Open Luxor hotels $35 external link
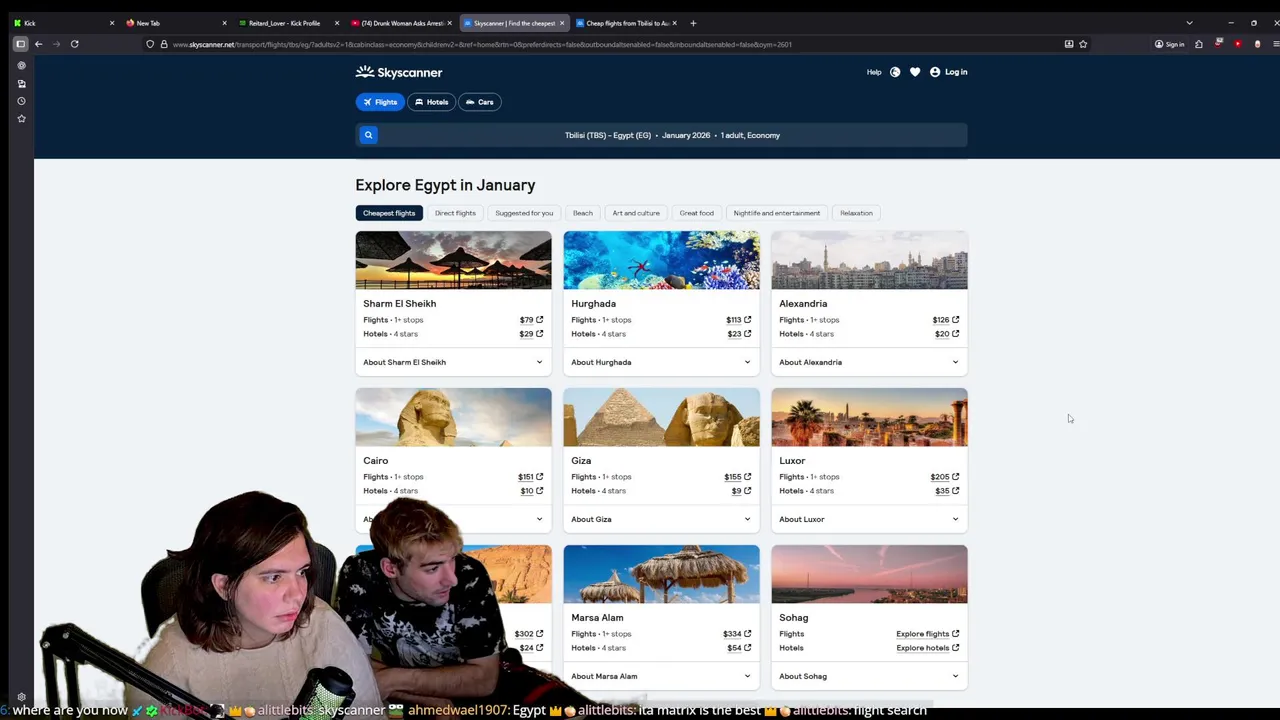The image size is (1280, 720). pos(947,491)
